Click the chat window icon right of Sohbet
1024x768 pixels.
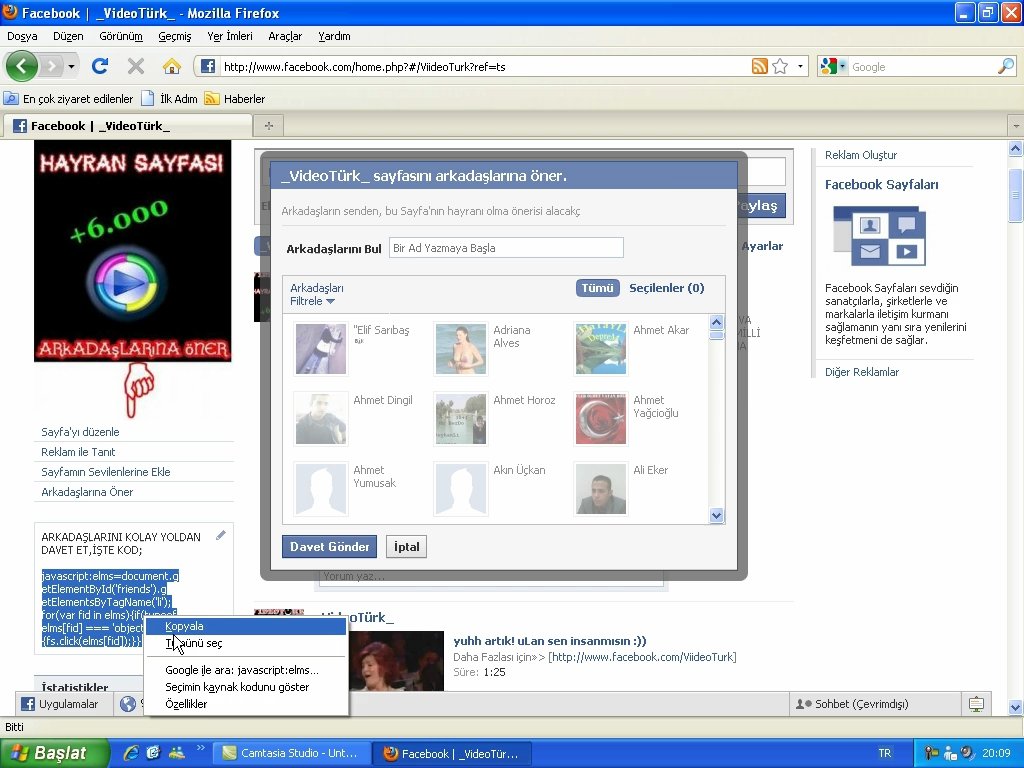tap(976, 704)
